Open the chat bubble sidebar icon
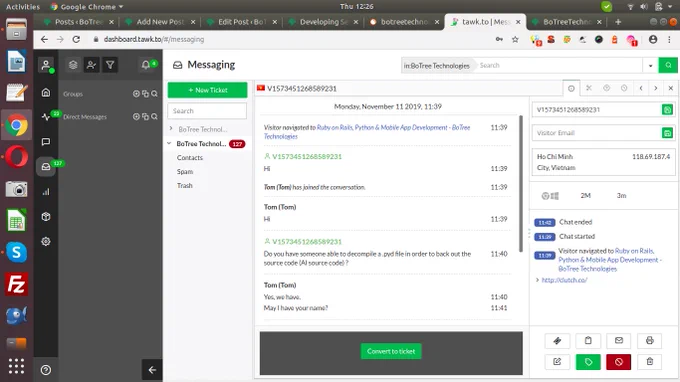 46,142
